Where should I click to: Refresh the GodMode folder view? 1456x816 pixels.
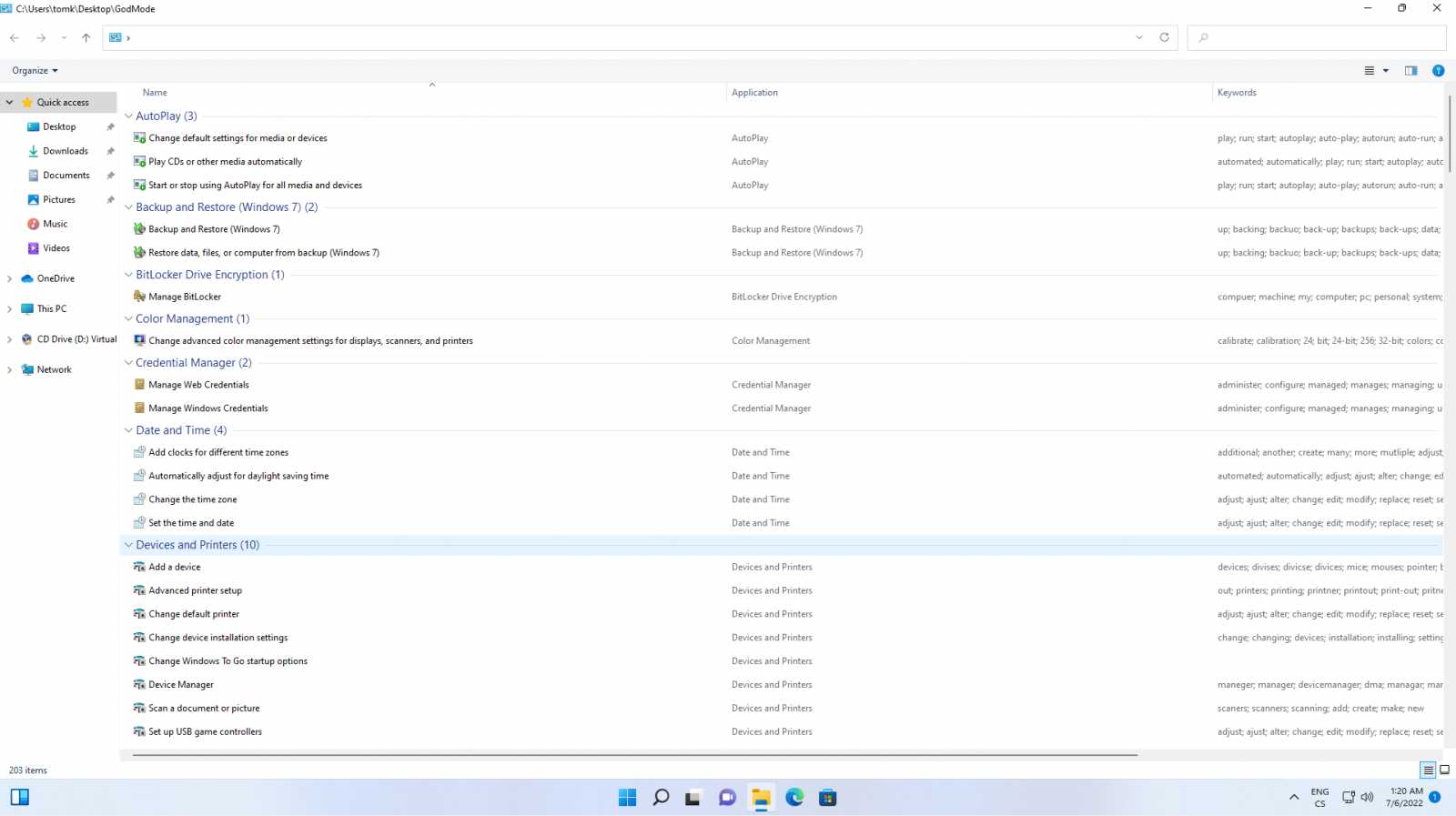pyautogui.click(x=1164, y=37)
